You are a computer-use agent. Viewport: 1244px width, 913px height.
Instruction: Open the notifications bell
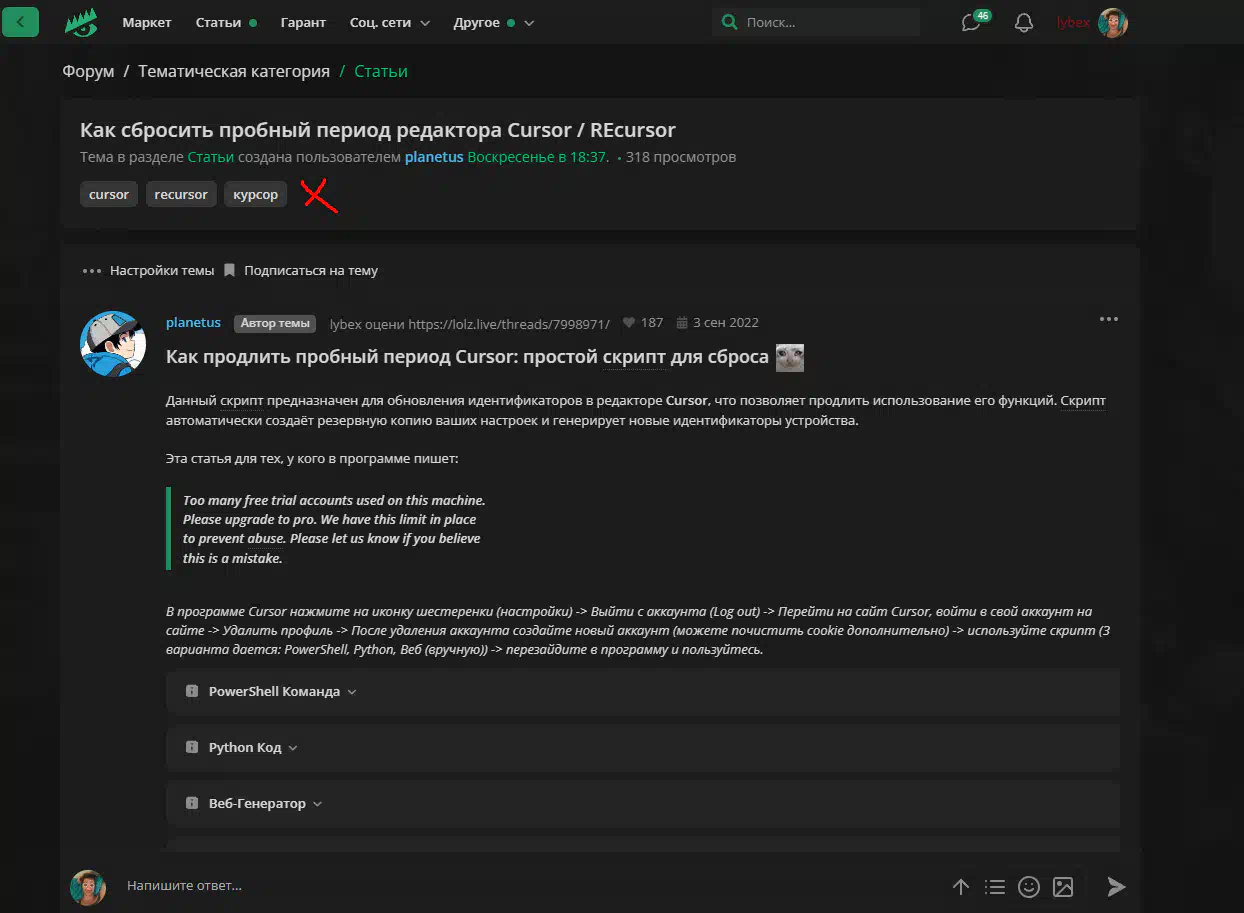1023,22
